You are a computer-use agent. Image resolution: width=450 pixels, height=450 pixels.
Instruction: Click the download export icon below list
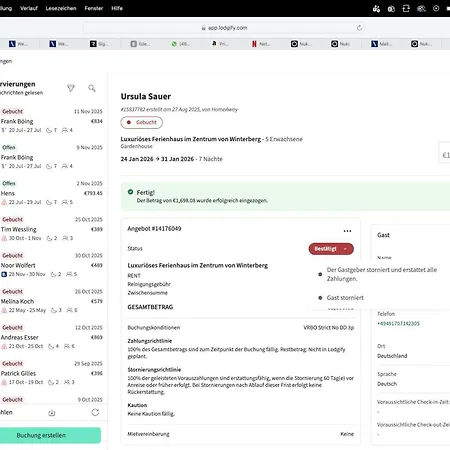(x=52, y=413)
